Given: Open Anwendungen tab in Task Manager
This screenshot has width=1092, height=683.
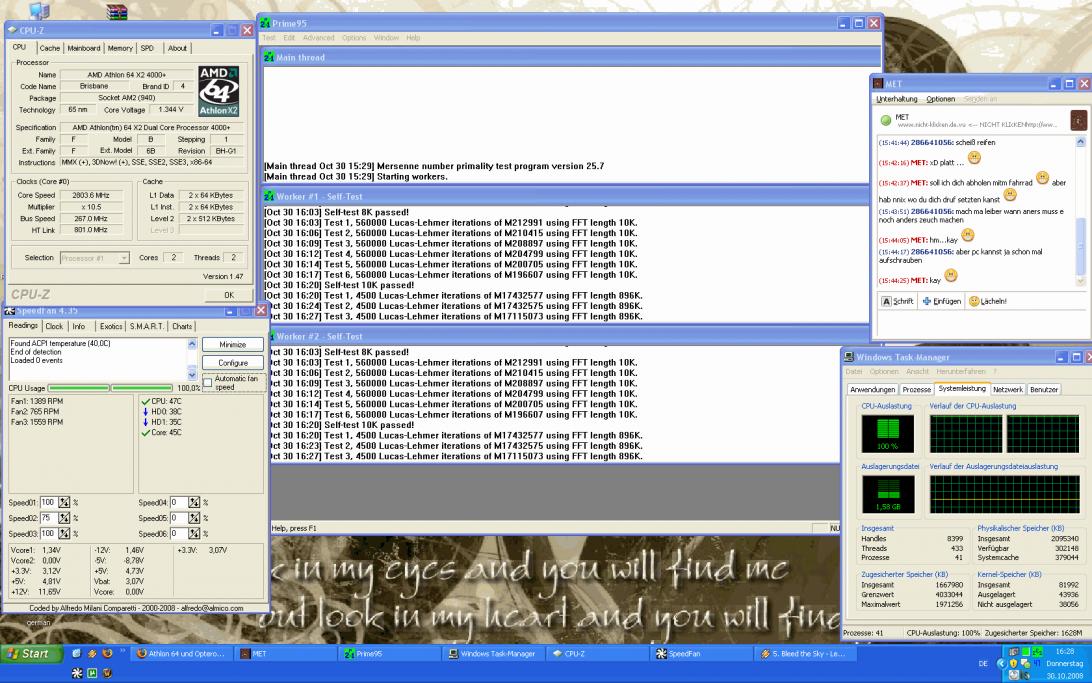Looking at the screenshot, I should [873, 389].
